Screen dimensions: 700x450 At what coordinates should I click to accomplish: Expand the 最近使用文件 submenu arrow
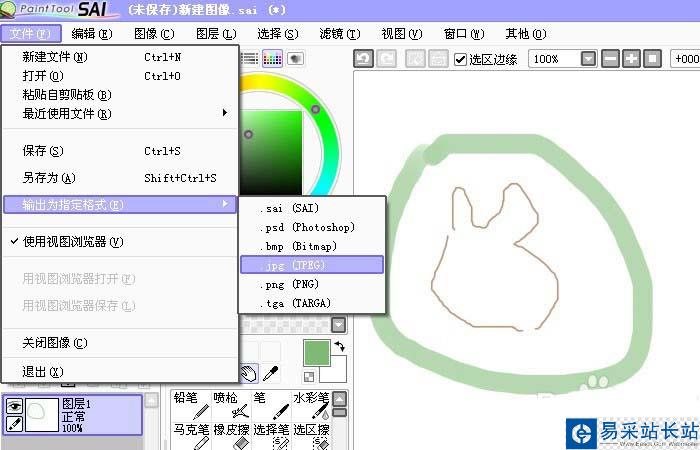tap(225, 113)
